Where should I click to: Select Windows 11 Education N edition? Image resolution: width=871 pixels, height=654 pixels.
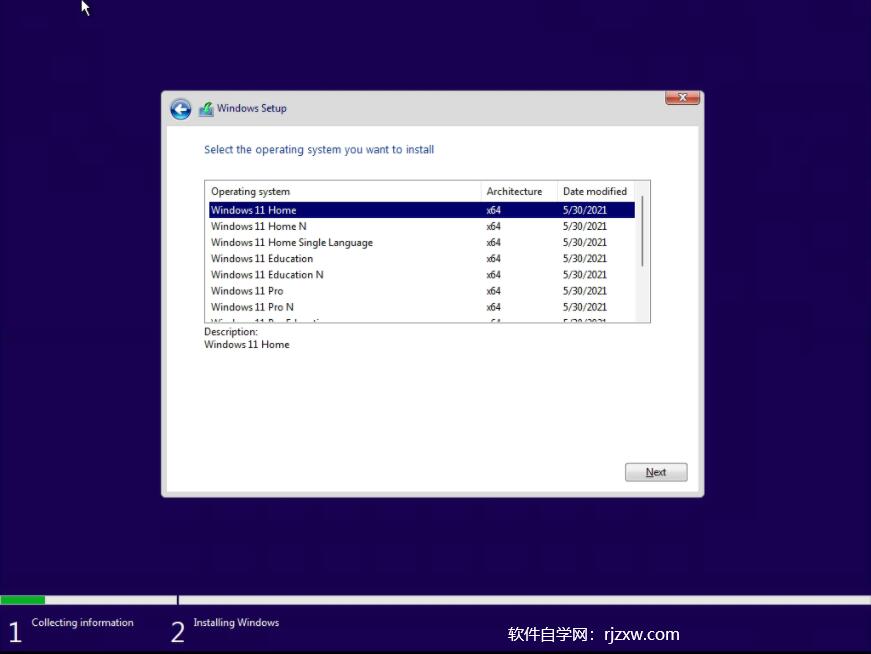coord(300,274)
